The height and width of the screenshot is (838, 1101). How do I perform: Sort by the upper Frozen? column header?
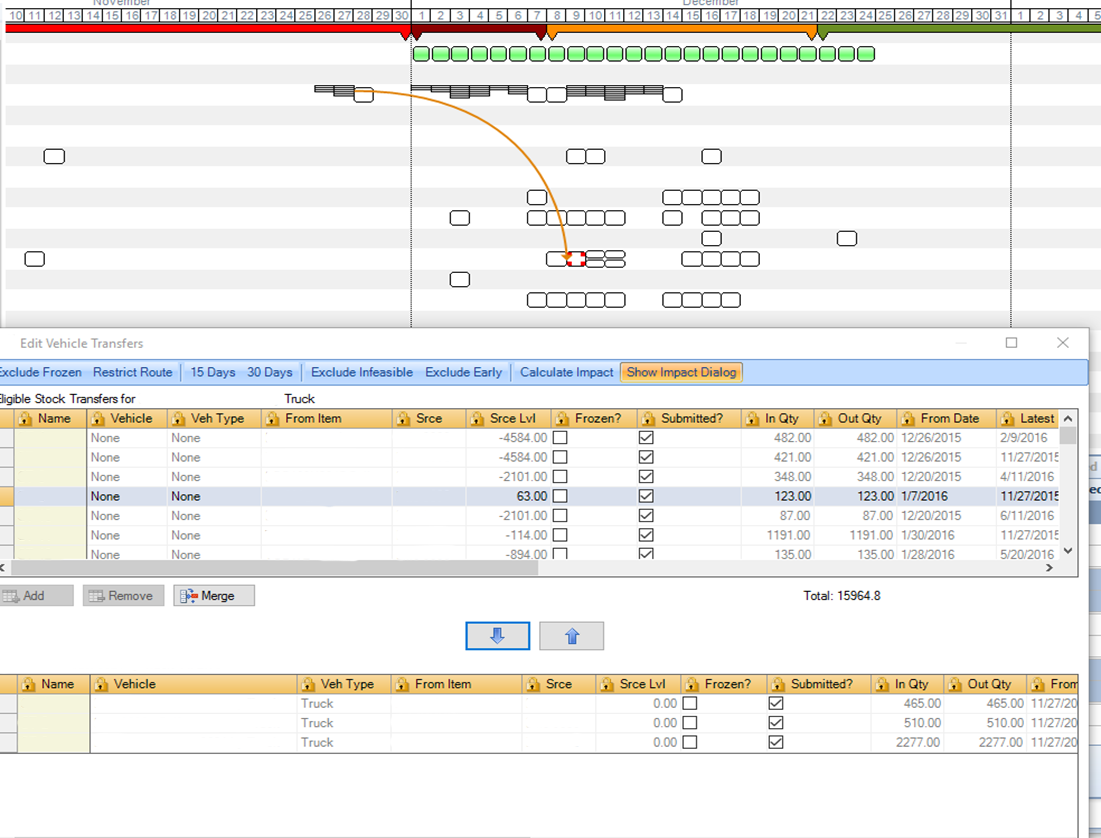[x=594, y=419]
